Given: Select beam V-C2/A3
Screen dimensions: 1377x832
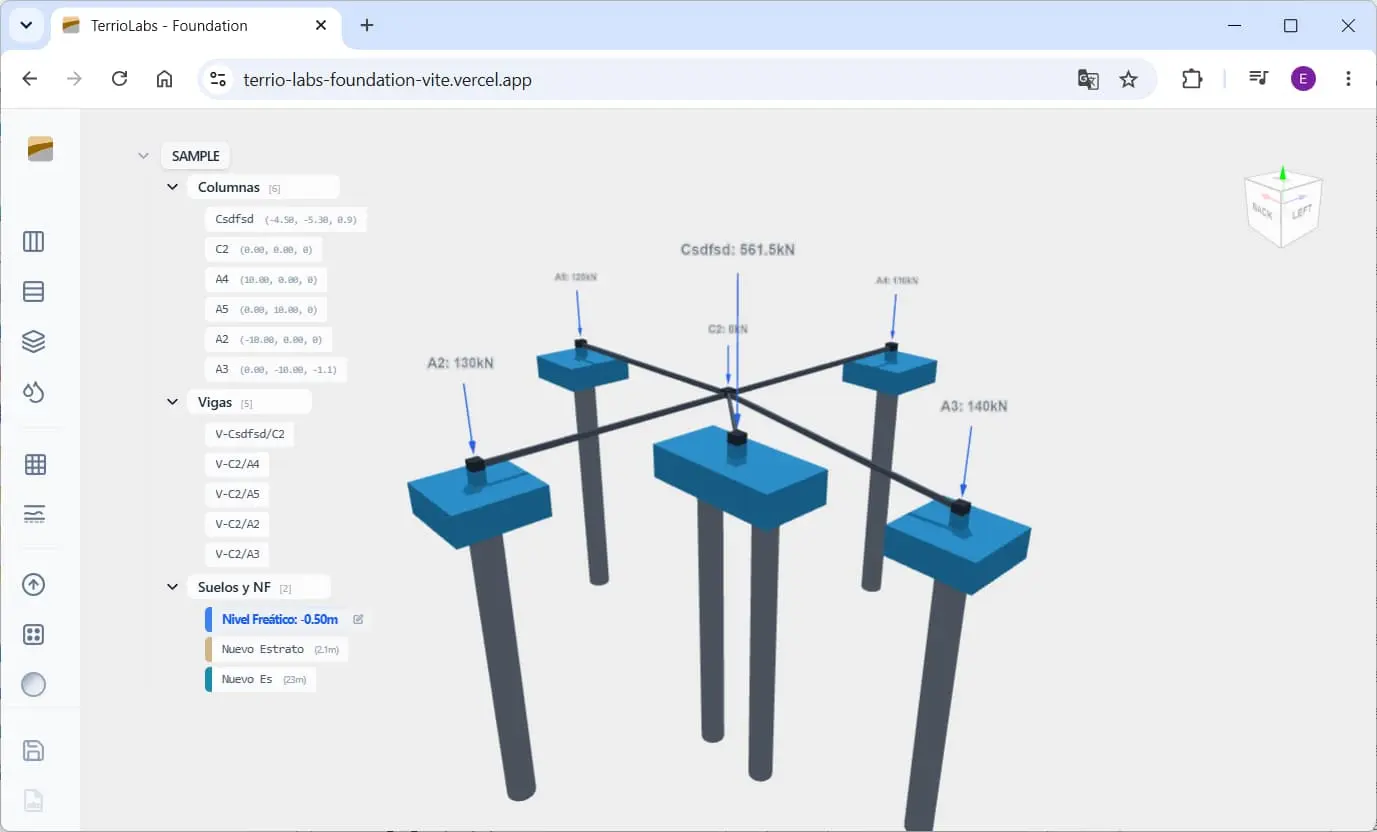Looking at the screenshot, I should coord(237,554).
